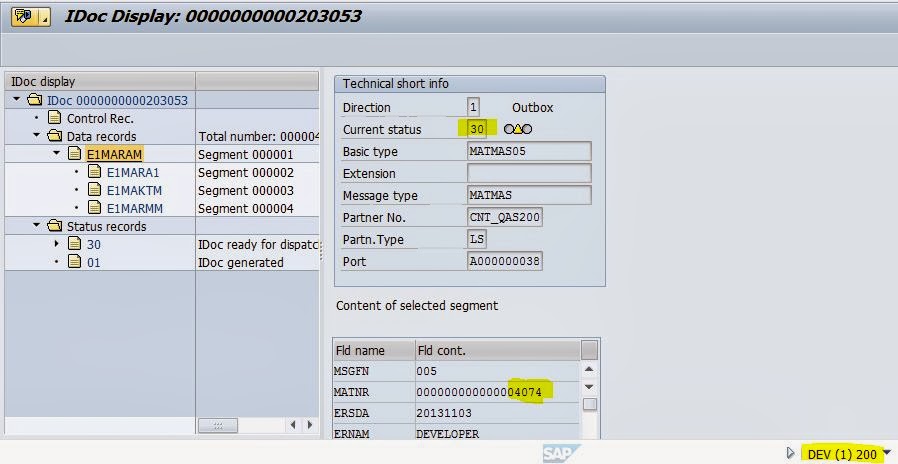
Task: Click tree scroll right arrow
Action: [310, 425]
